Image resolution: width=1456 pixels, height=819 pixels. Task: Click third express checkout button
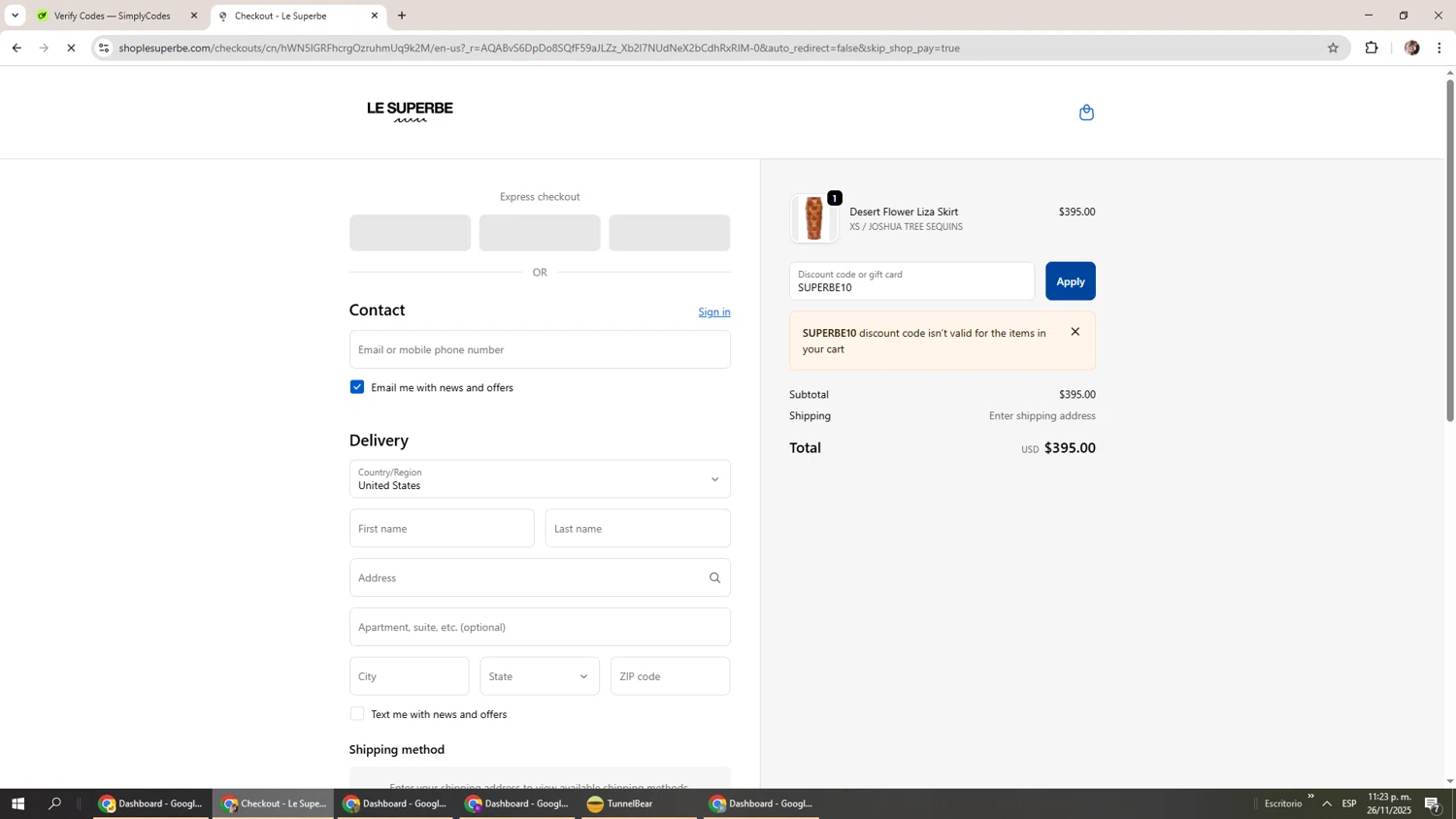point(670,233)
